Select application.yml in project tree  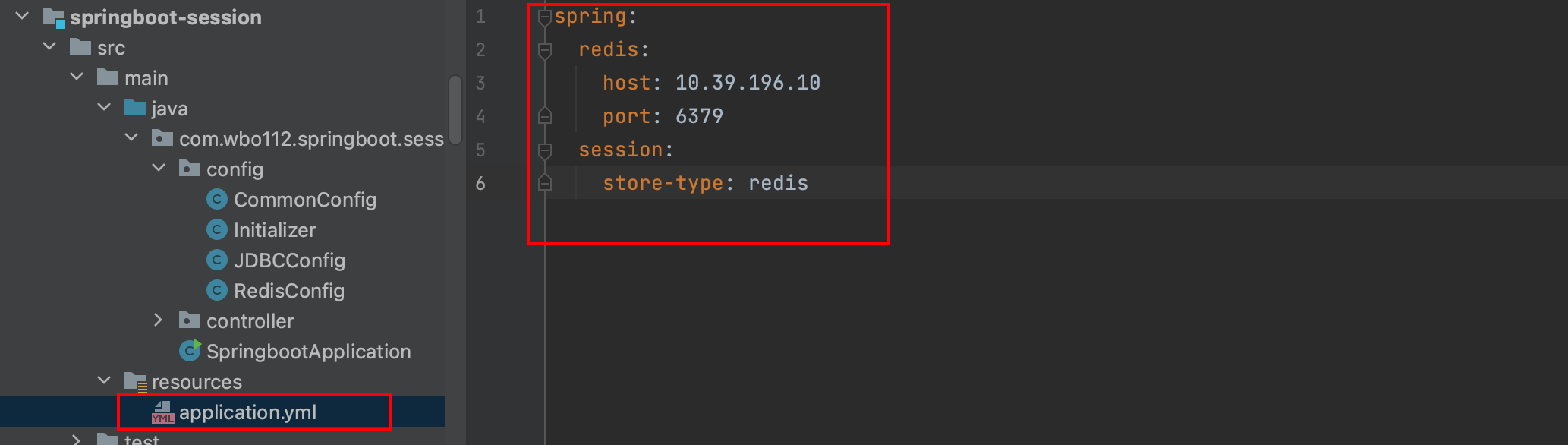[247, 412]
